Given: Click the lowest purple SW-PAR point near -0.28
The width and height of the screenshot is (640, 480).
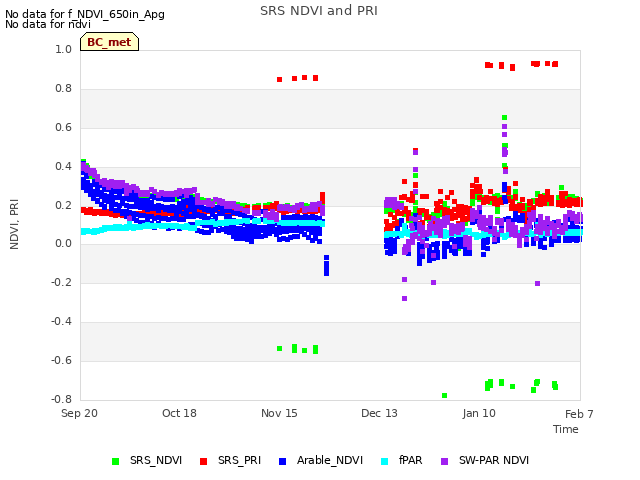Looking at the screenshot, I should tap(404, 298).
